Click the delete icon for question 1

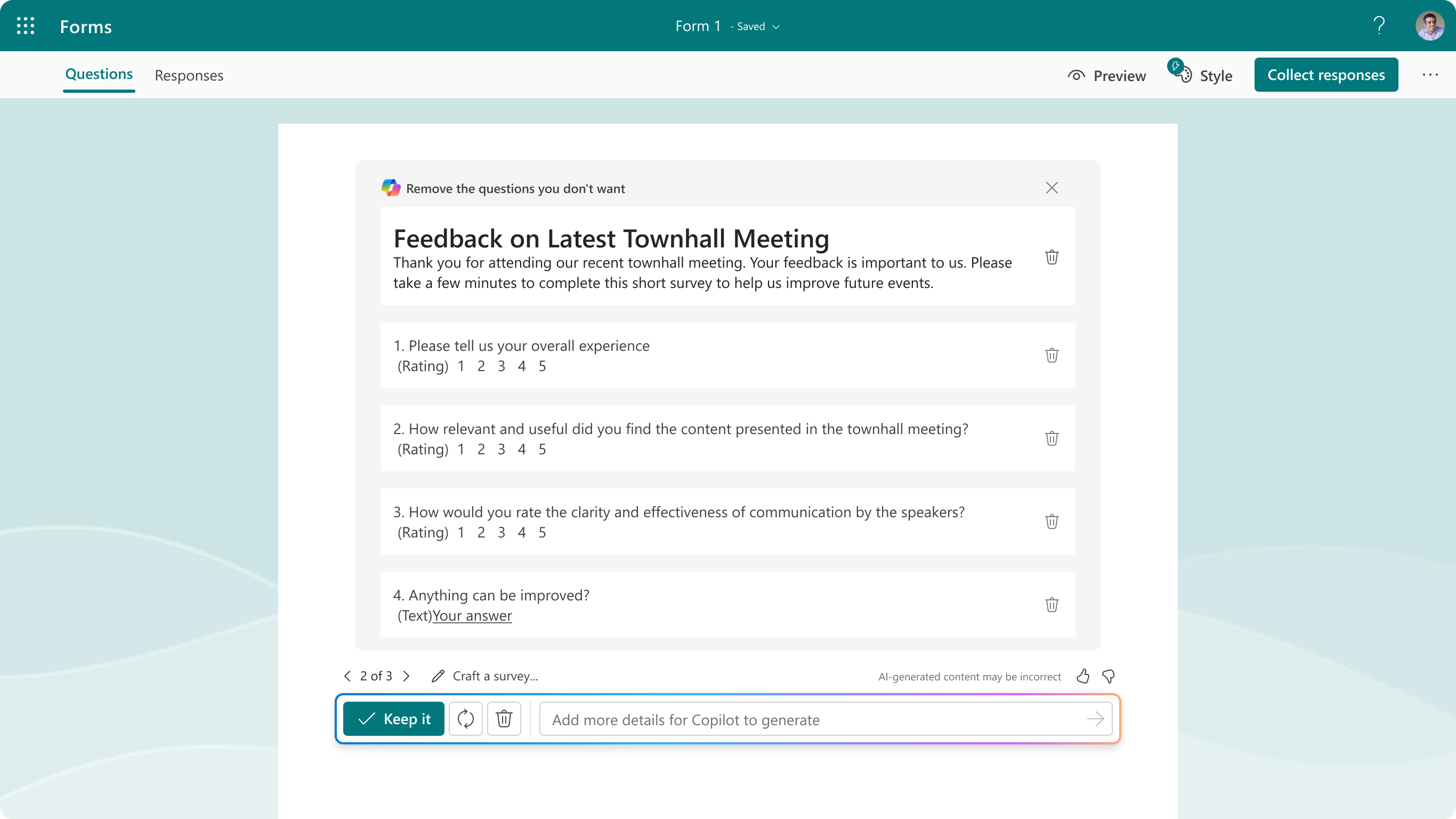pyautogui.click(x=1051, y=355)
